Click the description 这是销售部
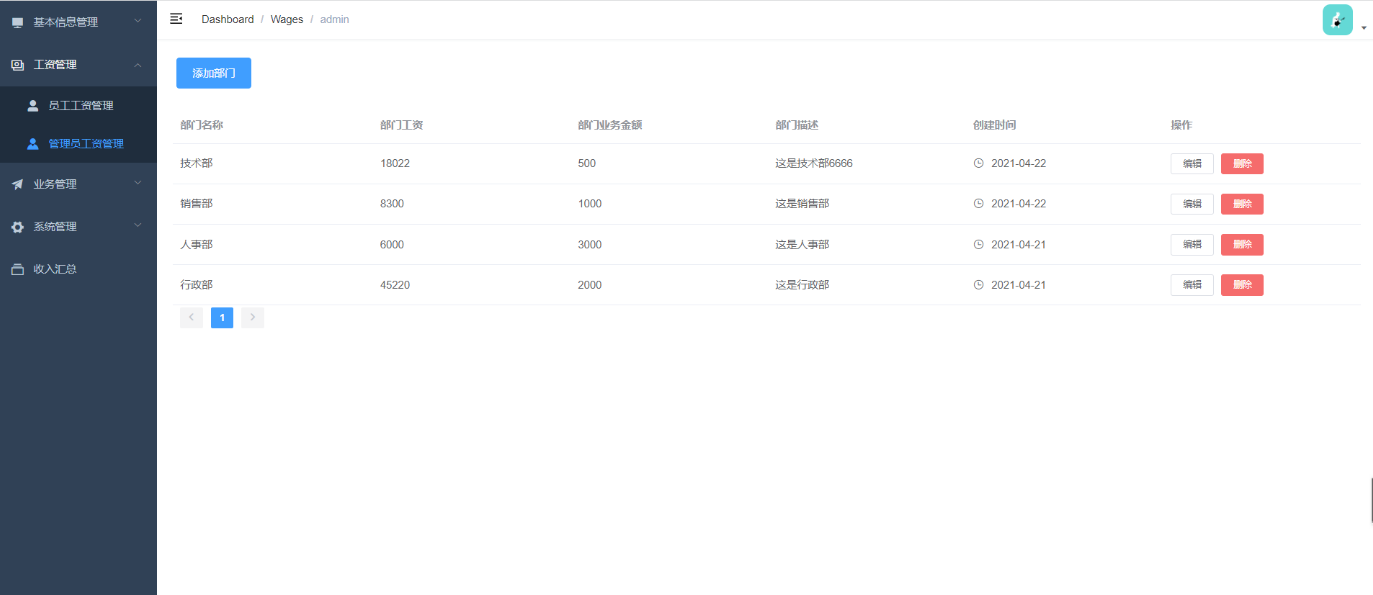The width and height of the screenshot is (1373, 595). pos(802,203)
